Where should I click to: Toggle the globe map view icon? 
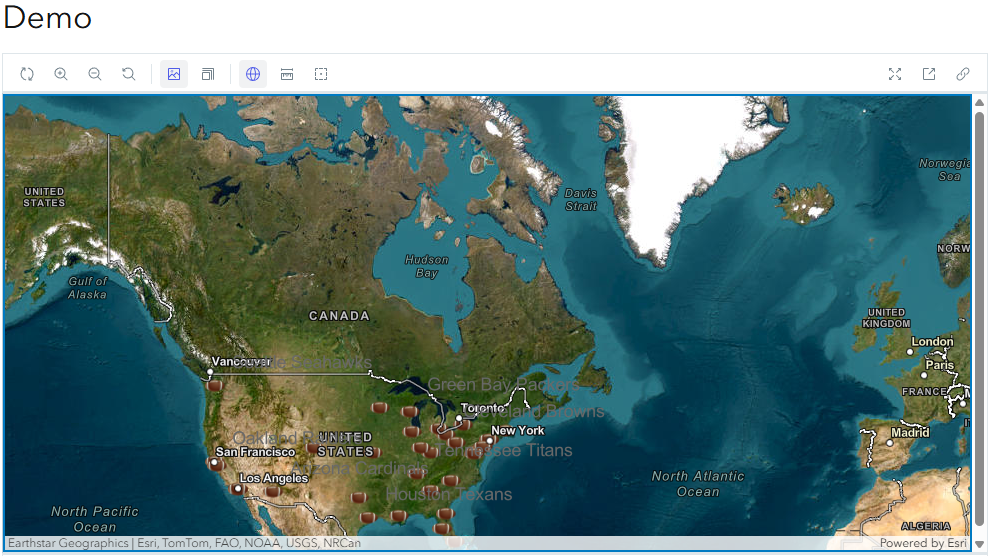pyautogui.click(x=253, y=74)
